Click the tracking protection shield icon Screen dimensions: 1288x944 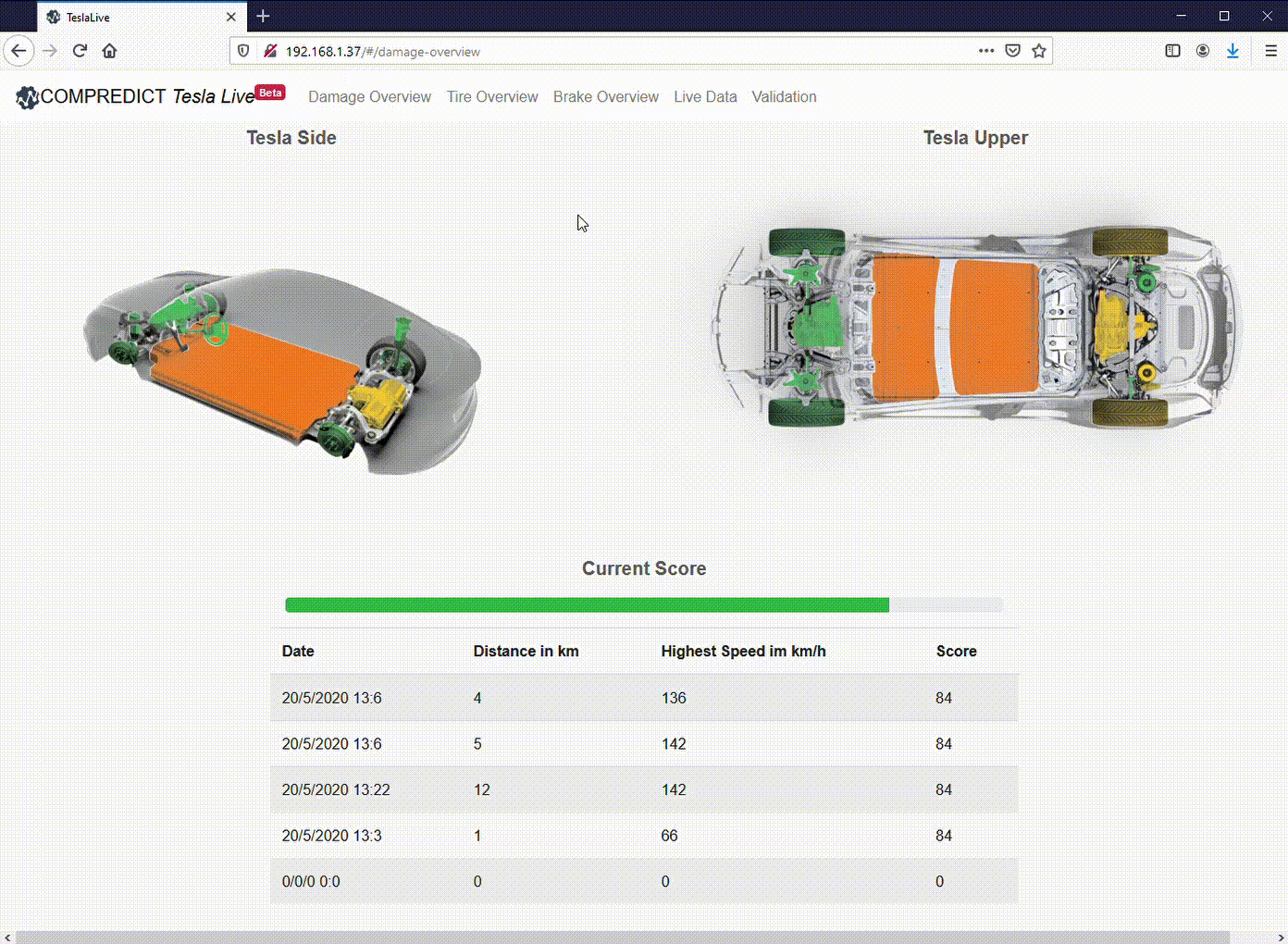(x=242, y=51)
